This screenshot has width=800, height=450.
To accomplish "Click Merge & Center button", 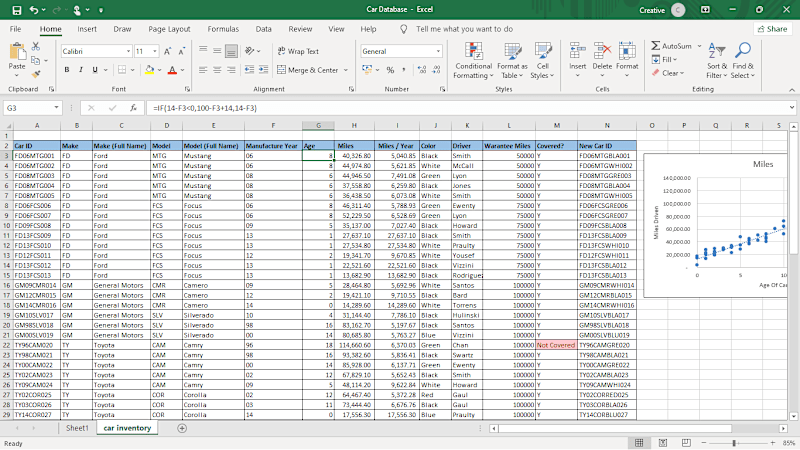I will (x=308, y=70).
